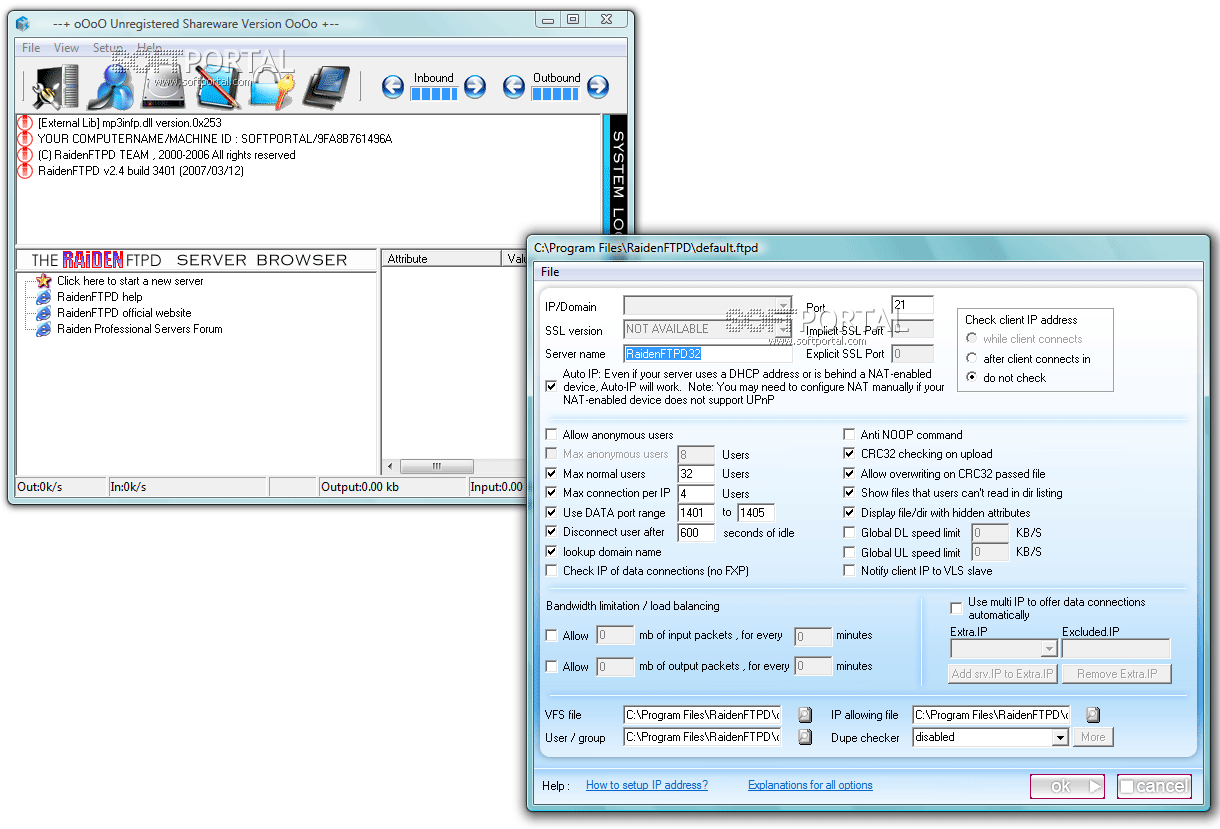Click log icon beside mp3infp.dll version entry
This screenshot has width=1220, height=829.
tap(26, 123)
